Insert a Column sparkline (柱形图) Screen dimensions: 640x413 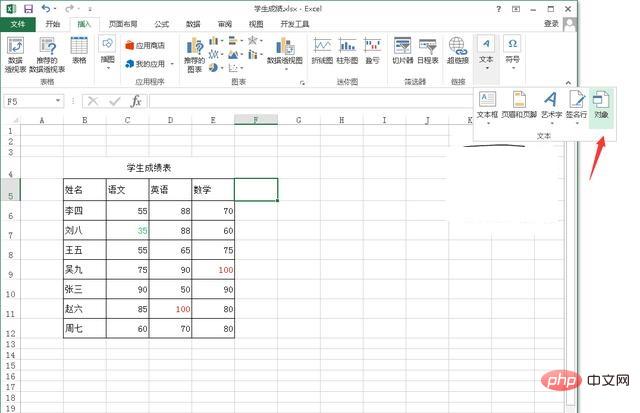point(347,51)
